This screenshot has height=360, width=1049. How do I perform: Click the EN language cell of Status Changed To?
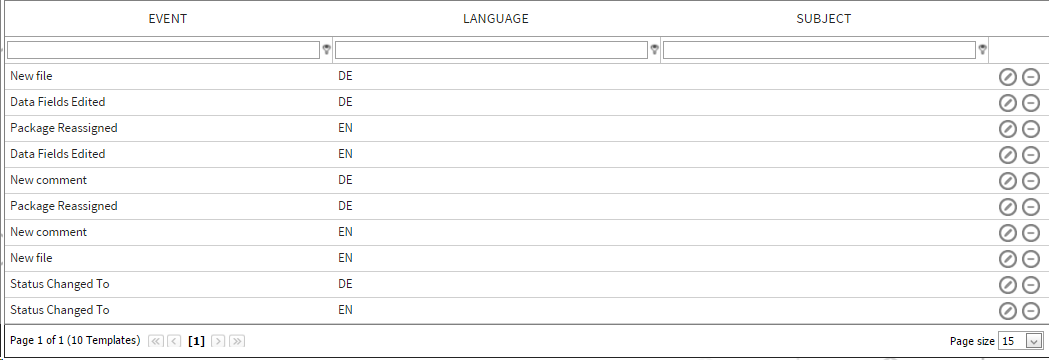click(345, 310)
